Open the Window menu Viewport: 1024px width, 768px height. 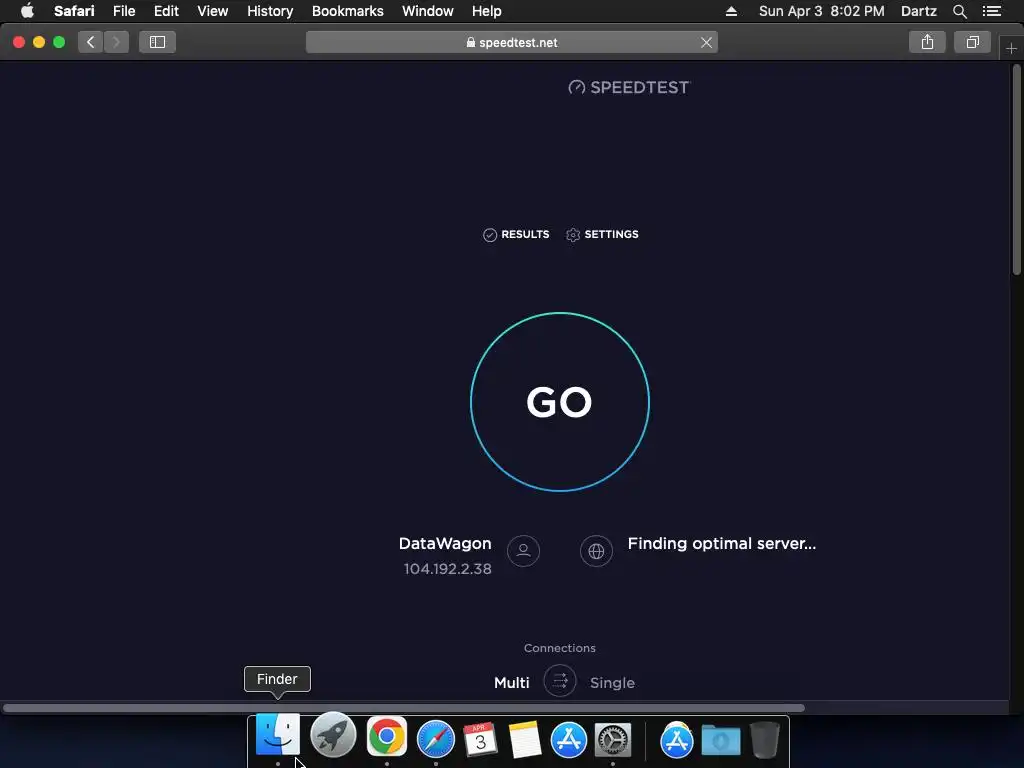tap(428, 11)
